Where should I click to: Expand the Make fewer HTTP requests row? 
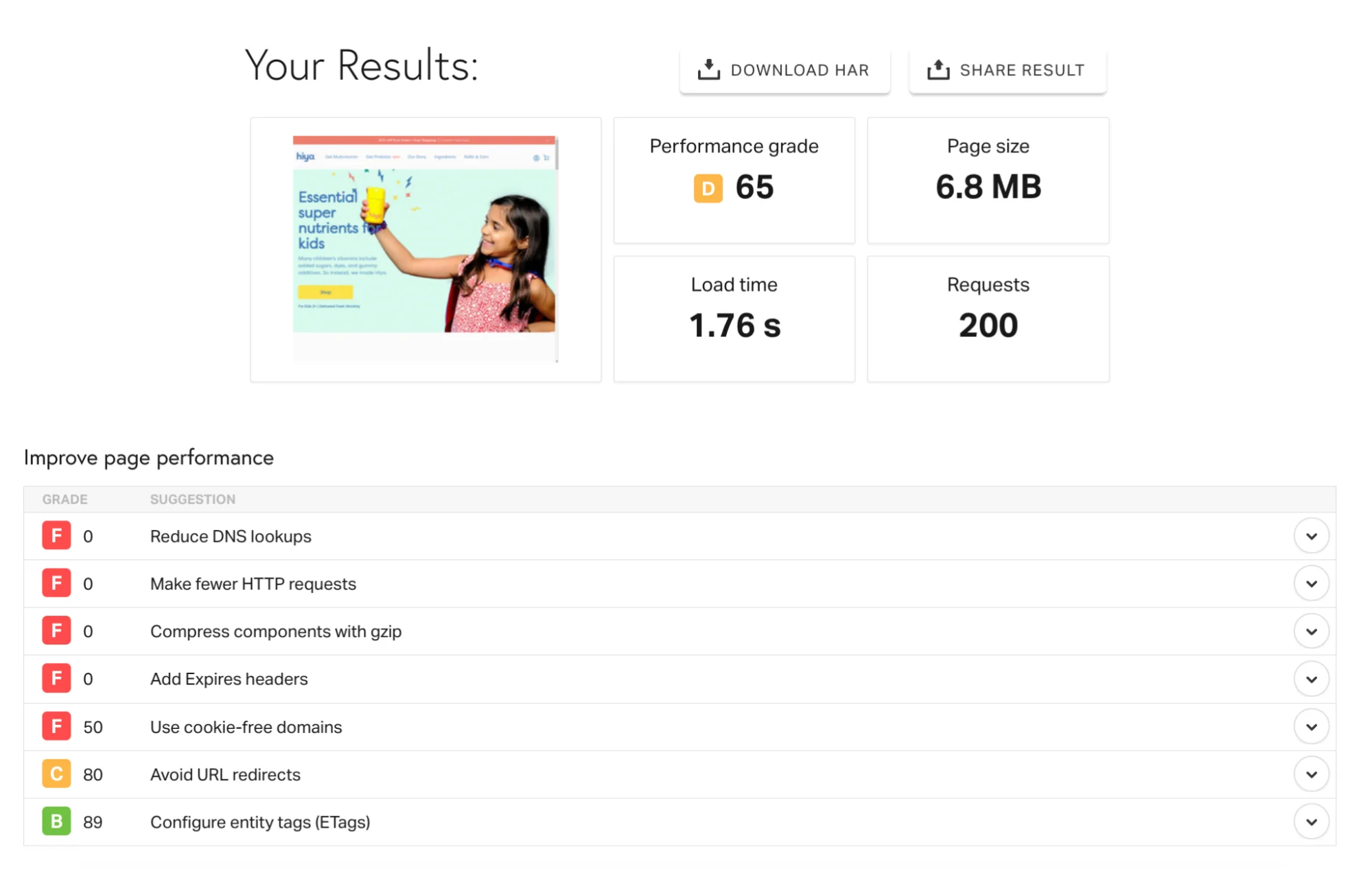coord(1312,583)
